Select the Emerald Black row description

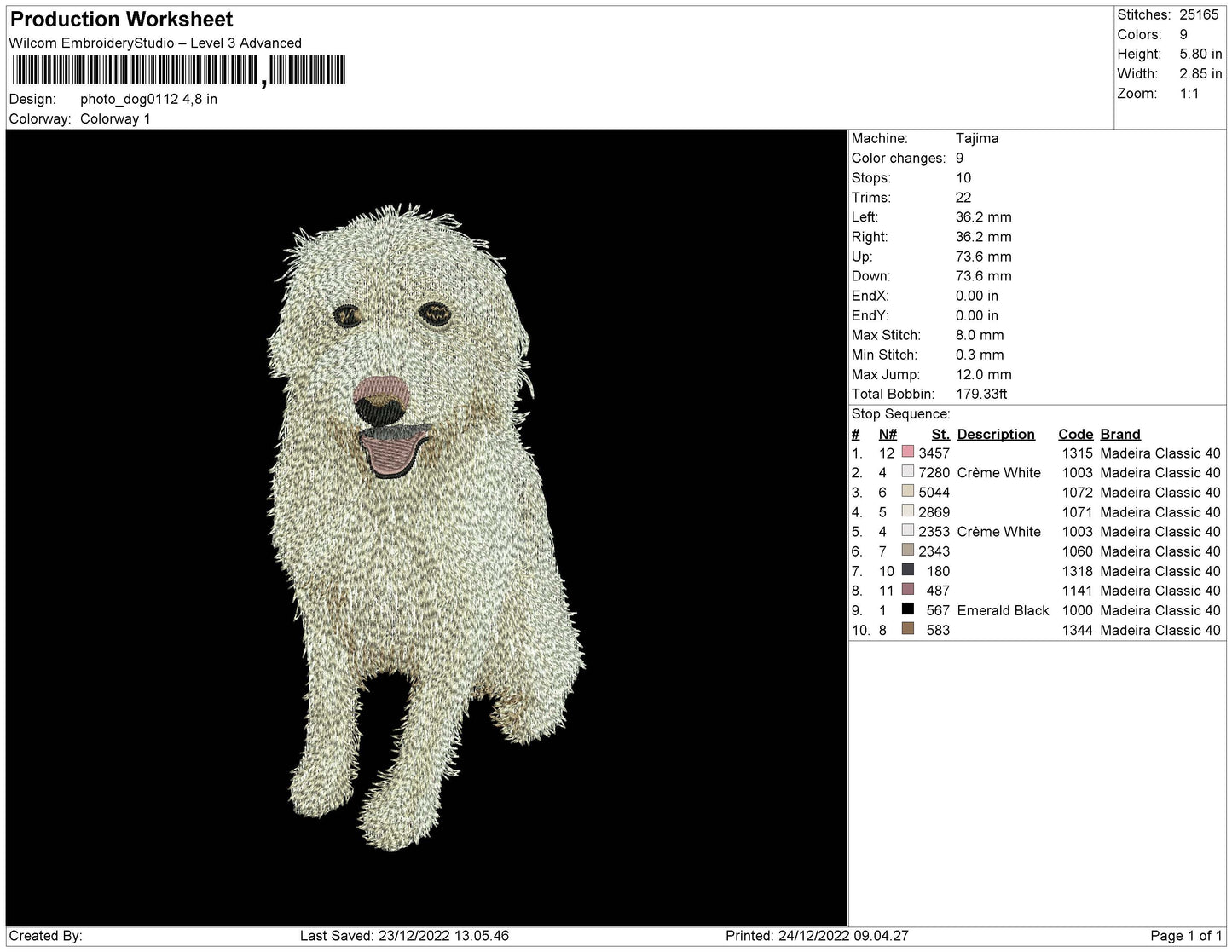[x=1003, y=610]
